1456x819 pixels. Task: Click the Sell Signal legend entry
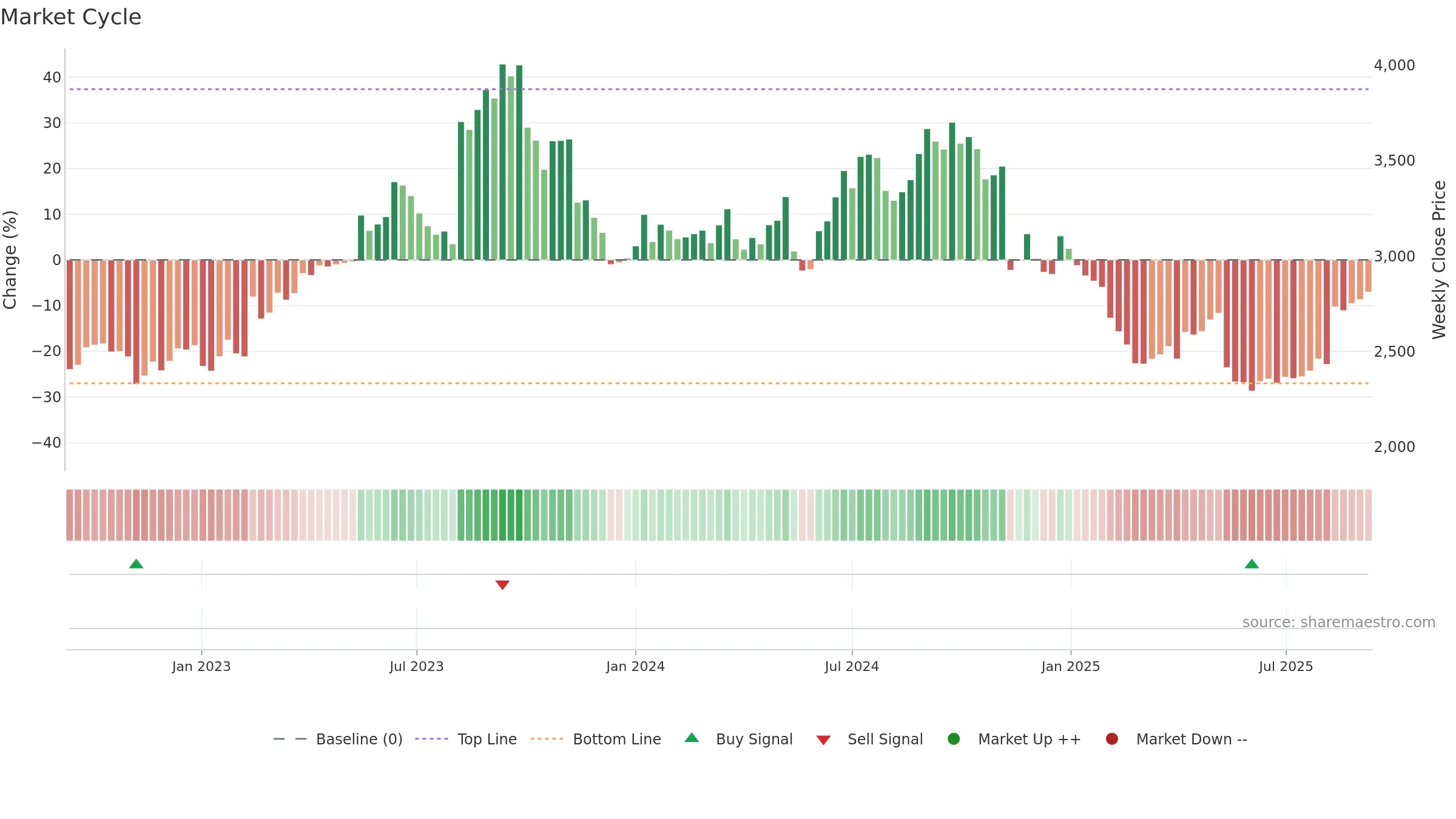coord(869,739)
